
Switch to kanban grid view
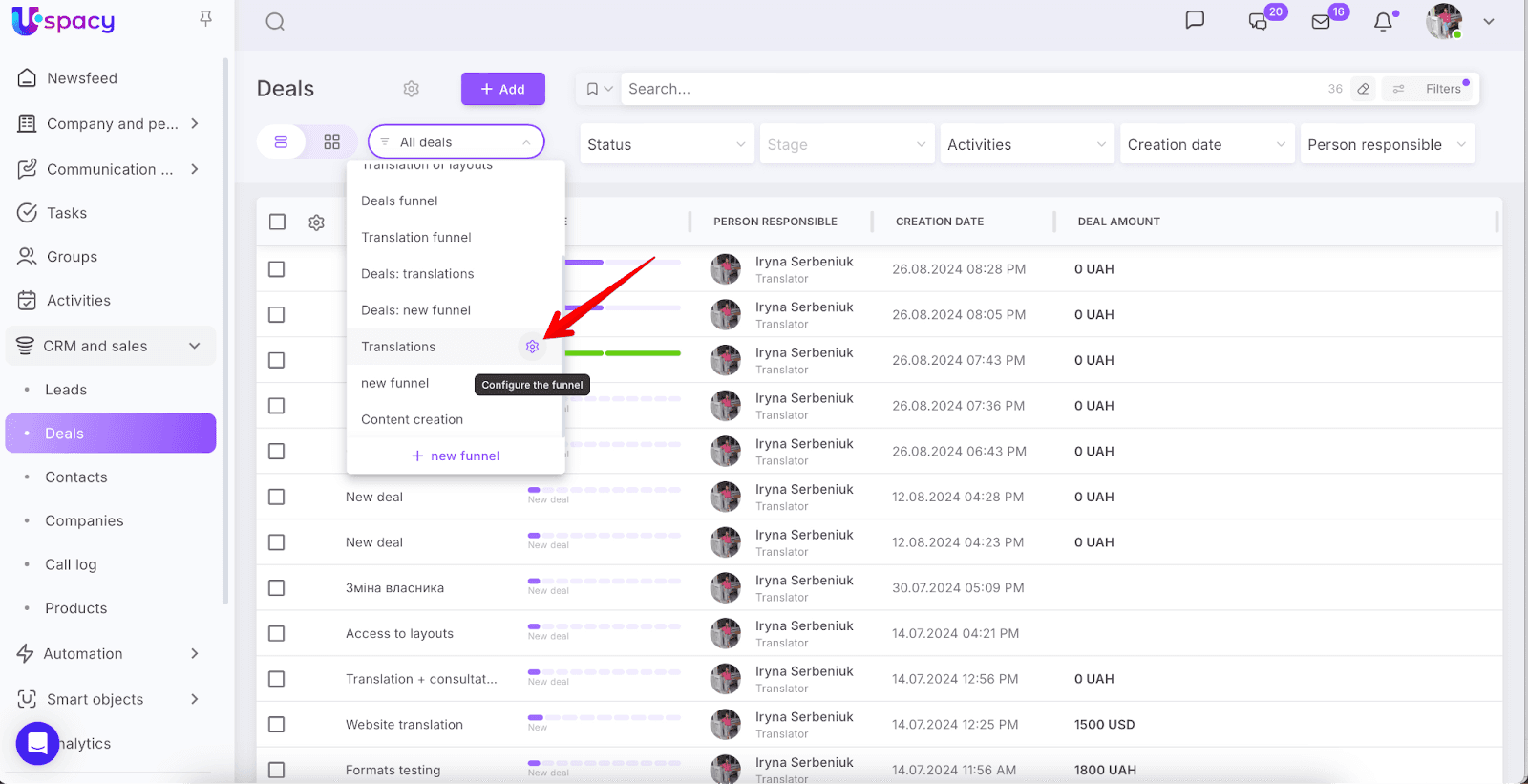[331, 142]
